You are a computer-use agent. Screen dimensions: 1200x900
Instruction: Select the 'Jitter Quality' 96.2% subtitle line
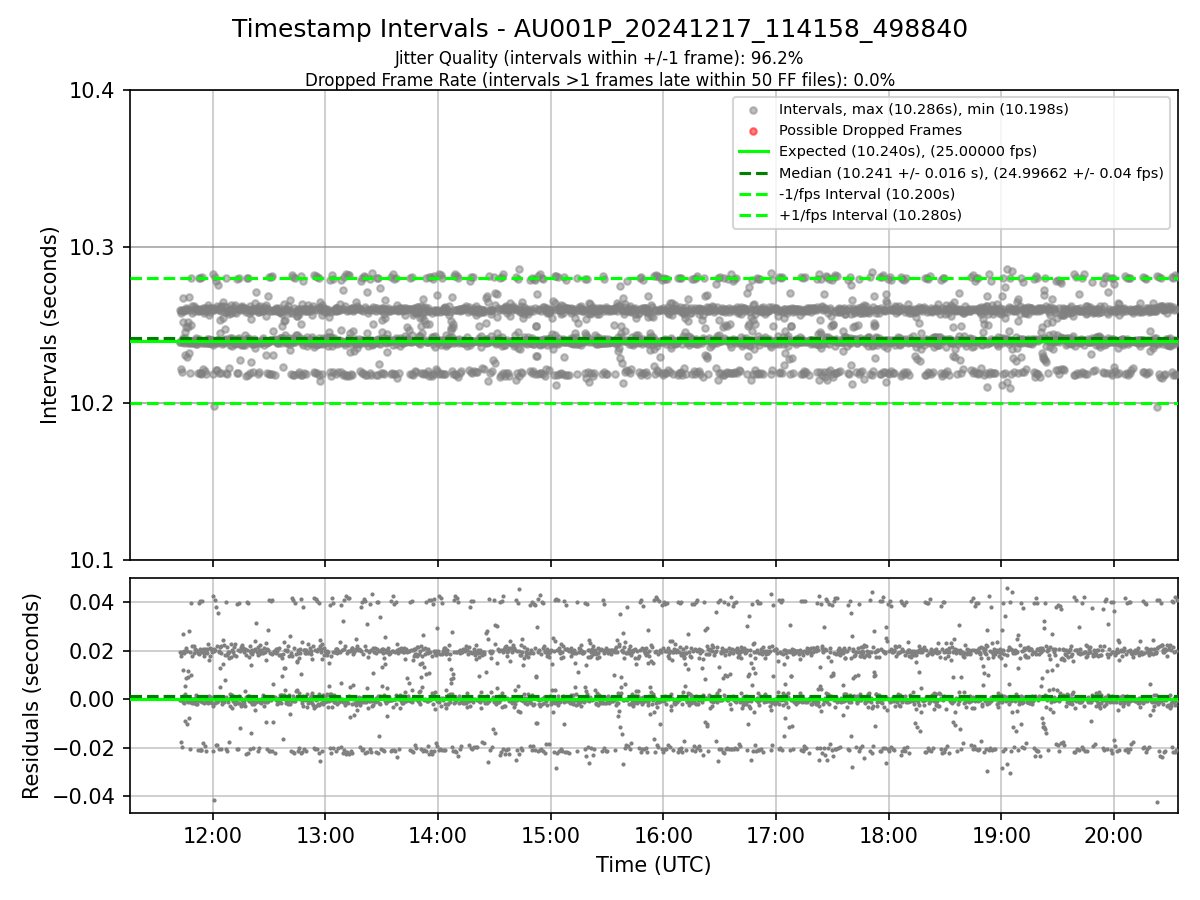599,58
